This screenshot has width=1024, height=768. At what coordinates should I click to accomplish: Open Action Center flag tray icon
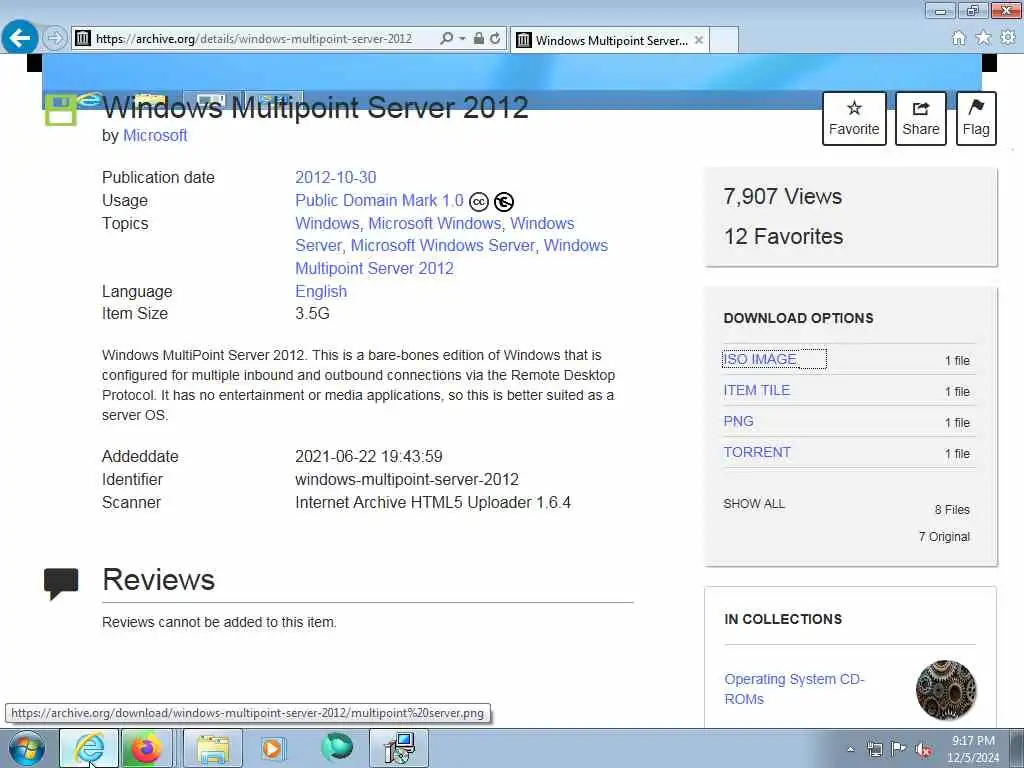[x=899, y=749]
